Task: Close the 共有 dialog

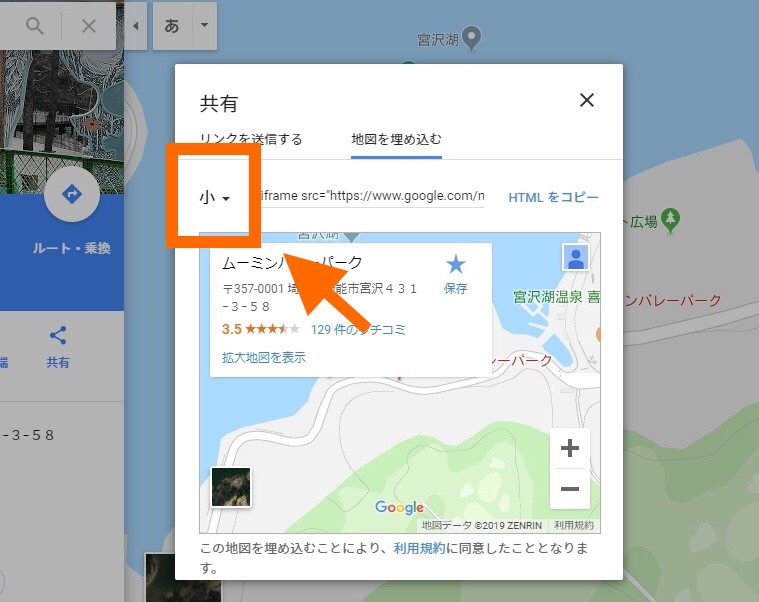Action: point(587,100)
